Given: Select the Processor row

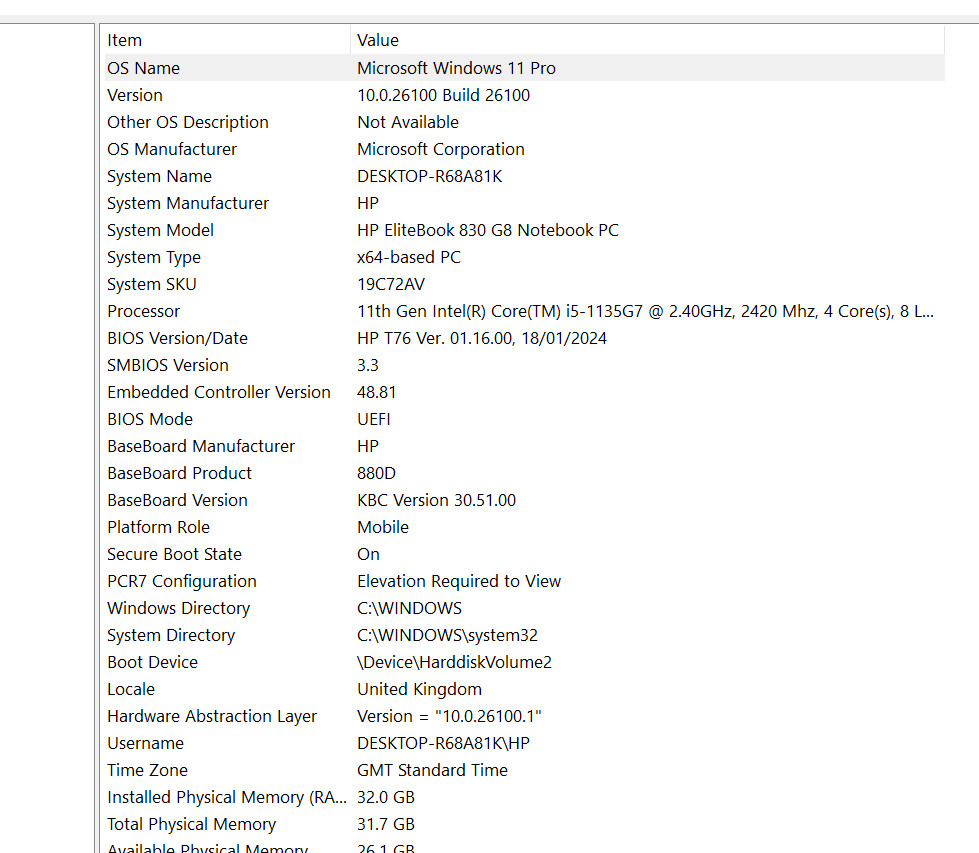Looking at the screenshot, I should coord(524,311).
